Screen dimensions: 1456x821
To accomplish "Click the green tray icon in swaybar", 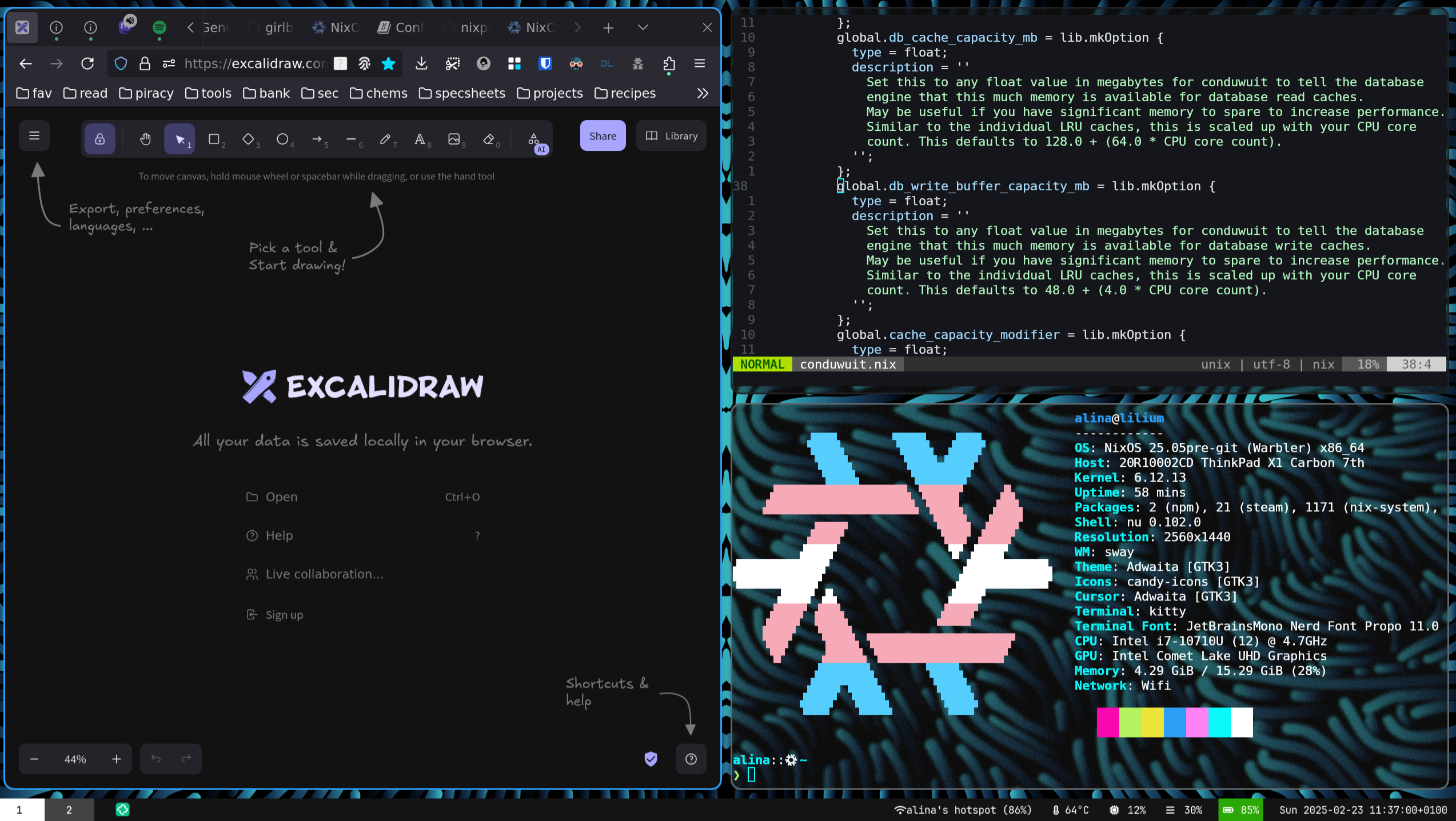I will [x=122, y=810].
